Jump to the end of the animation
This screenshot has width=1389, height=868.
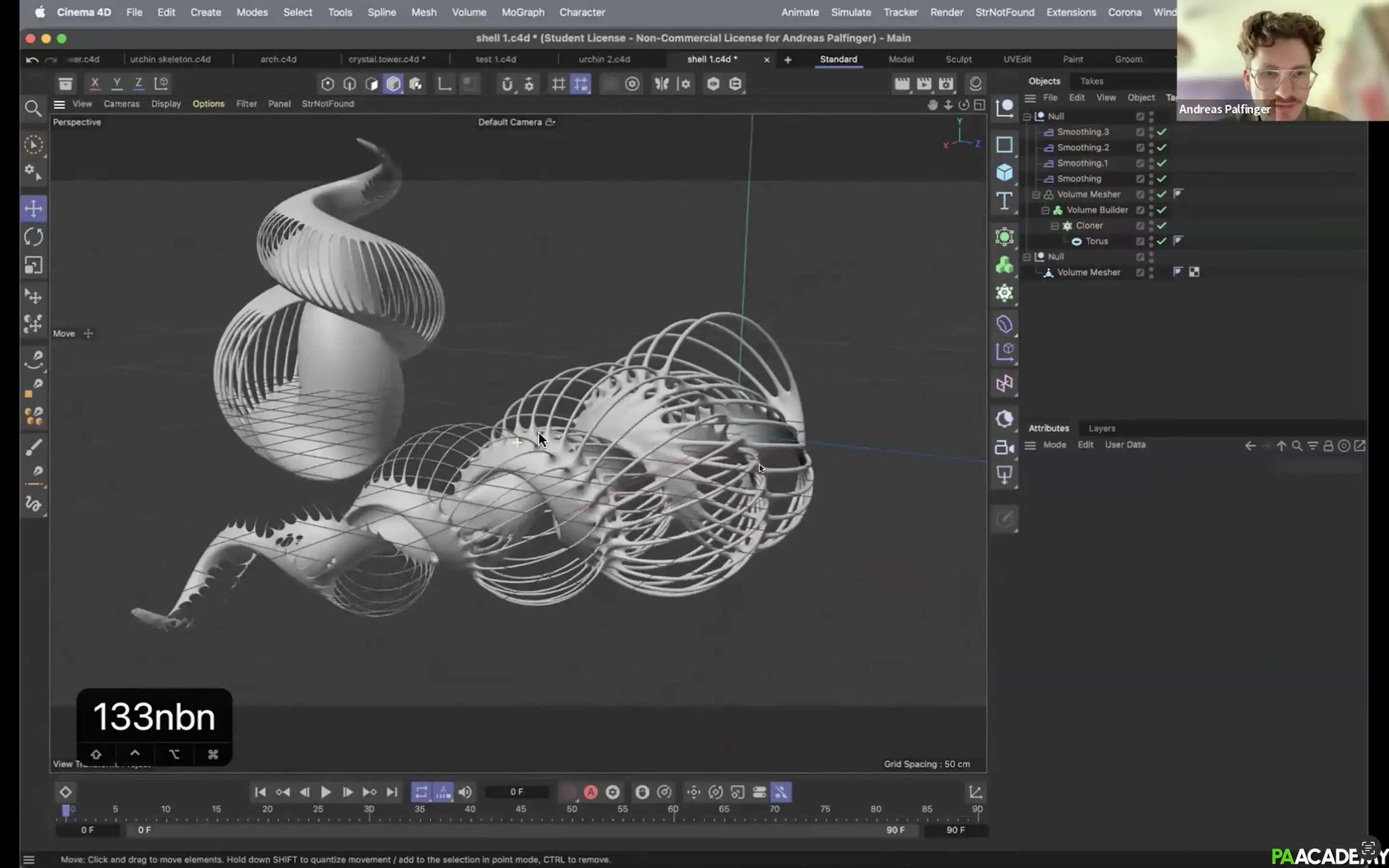(x=392, y=792)
